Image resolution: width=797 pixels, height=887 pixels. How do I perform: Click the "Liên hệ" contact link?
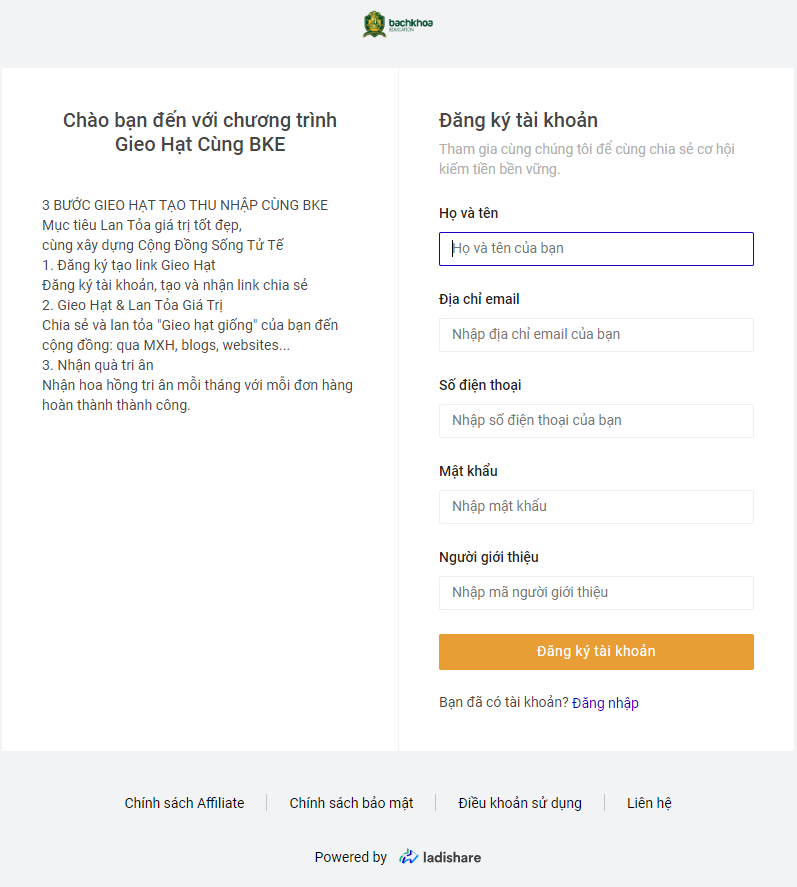point(649,803)
